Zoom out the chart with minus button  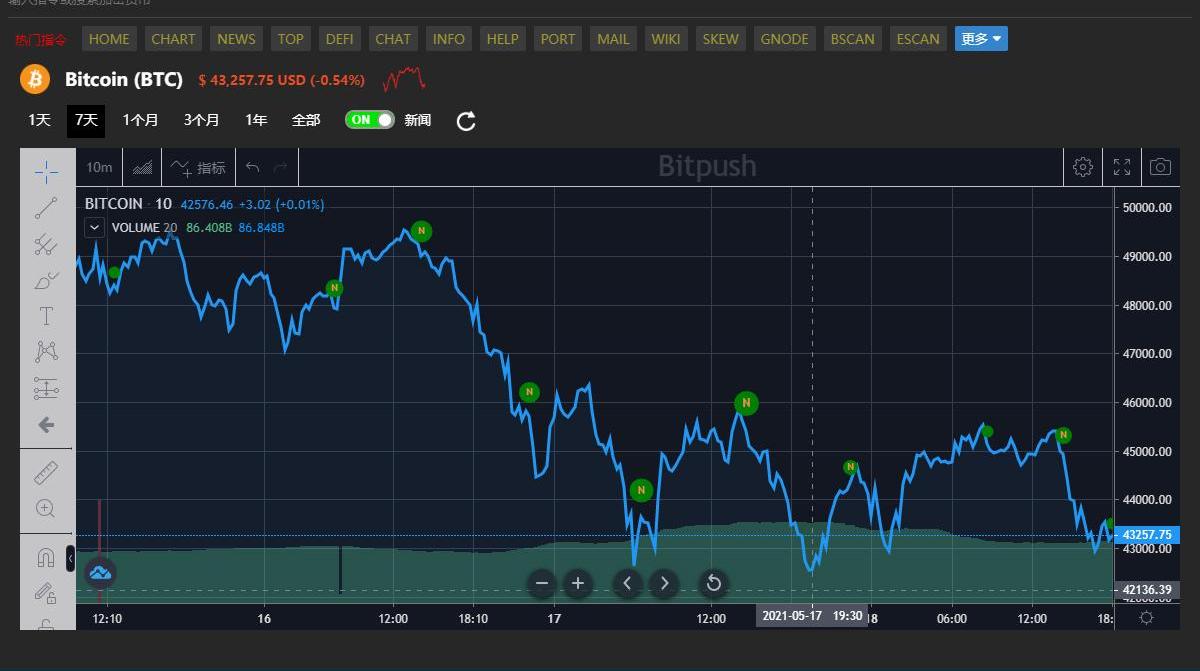[542, 583]
